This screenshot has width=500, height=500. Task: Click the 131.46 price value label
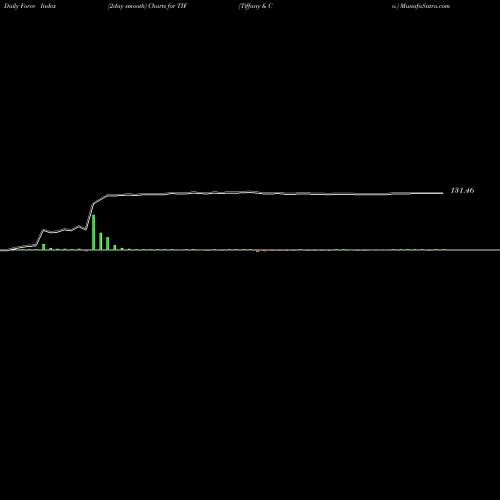462,191
